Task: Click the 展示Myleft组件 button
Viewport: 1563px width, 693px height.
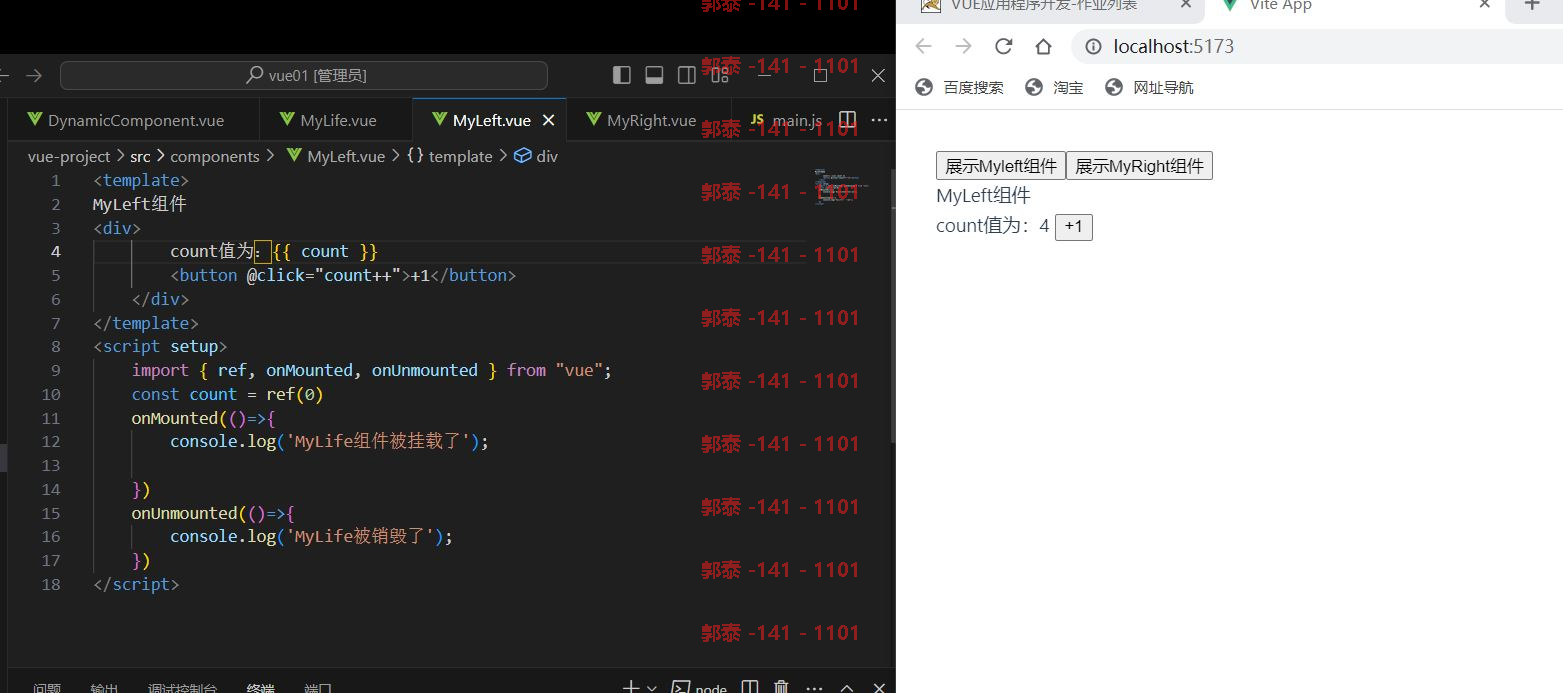Action: (x=1001, y=166)
